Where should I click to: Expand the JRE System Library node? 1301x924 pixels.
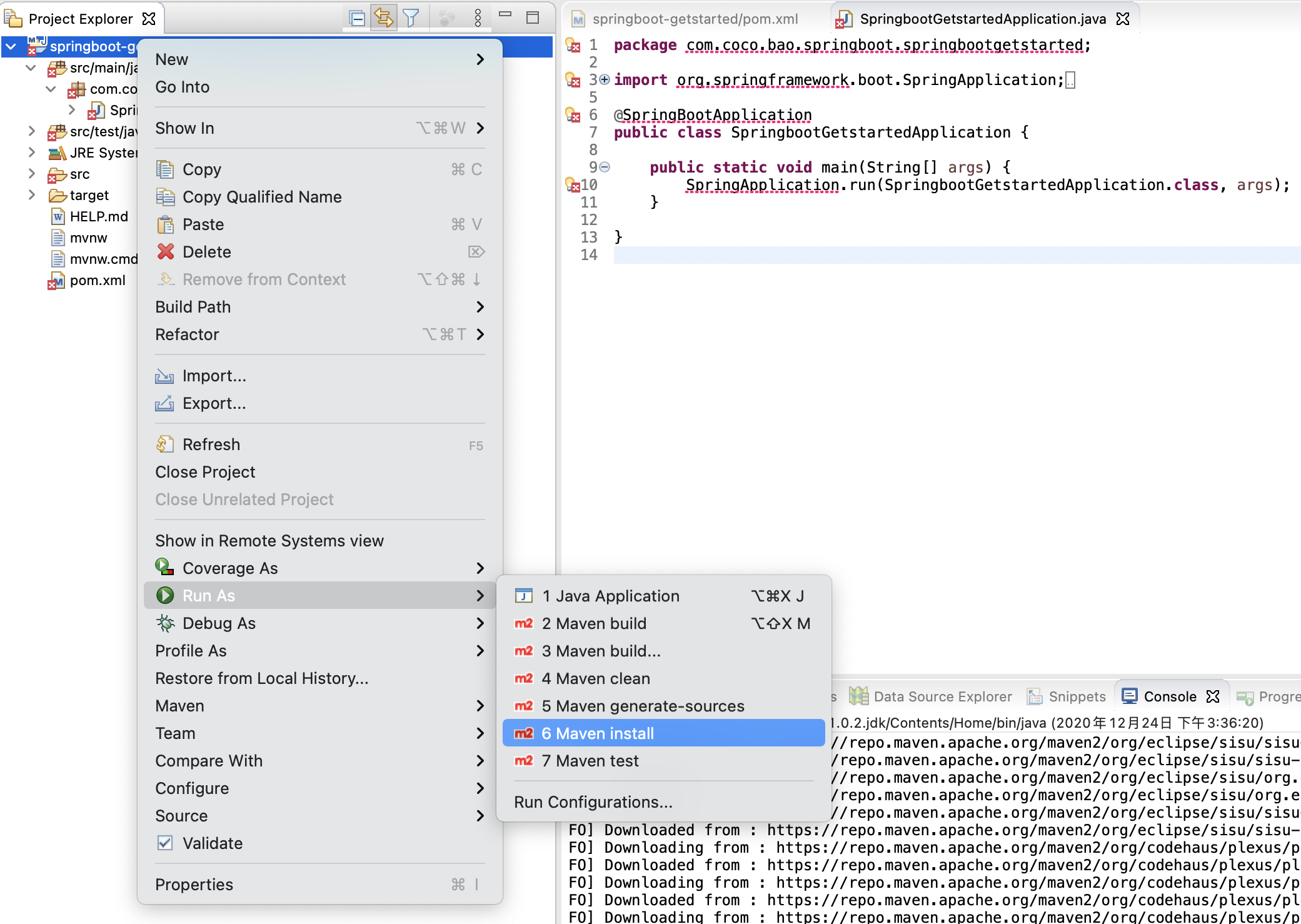31,153
